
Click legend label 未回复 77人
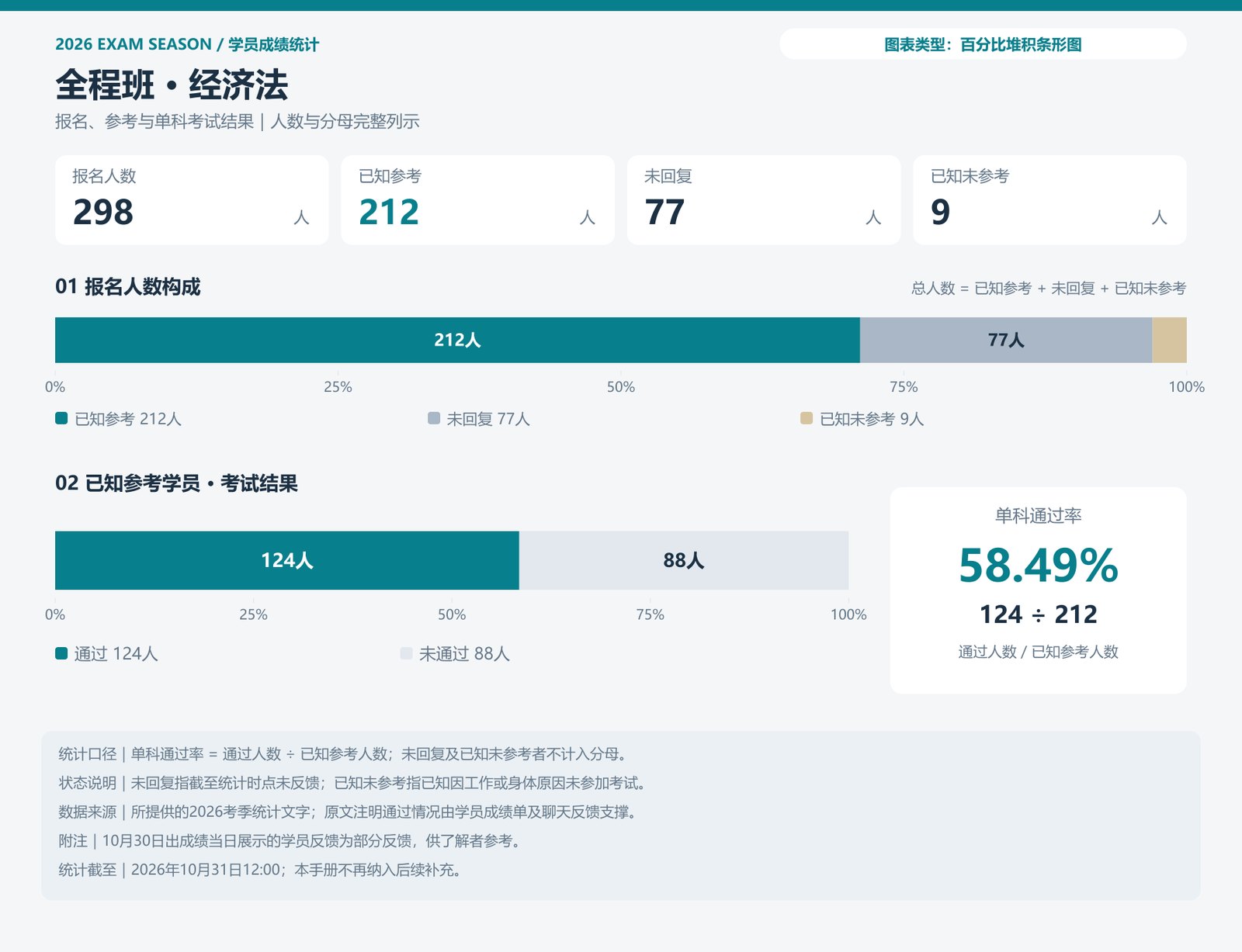[x=488, y=419]
